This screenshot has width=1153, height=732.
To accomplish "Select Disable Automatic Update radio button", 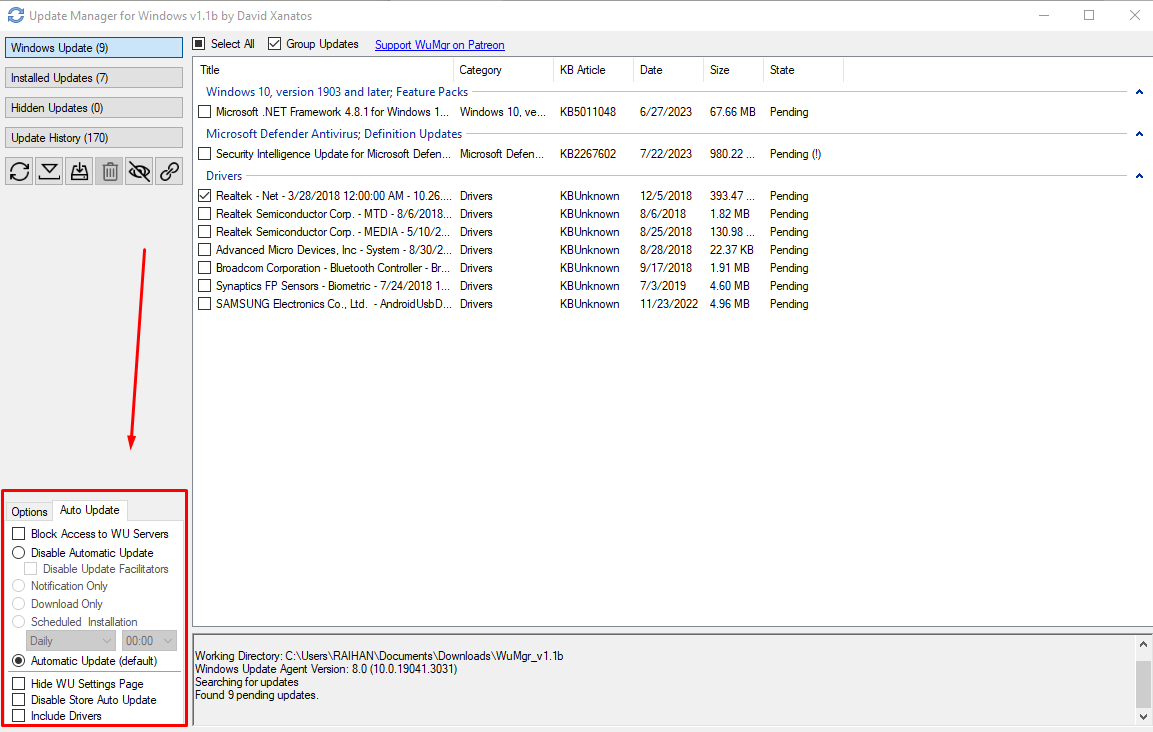I will [x=19, y=553].
